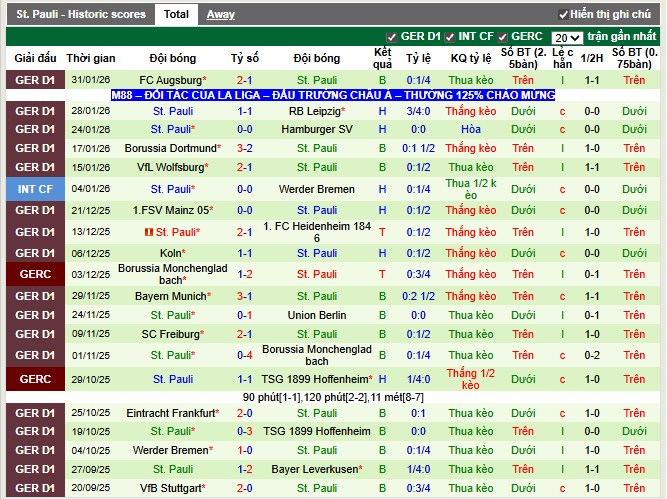The height and width of the screenshot is (499, 667).
Task: Click the GERC league cell dated 03/12/25
Action: pyautogui.click(x=35, y=274)
